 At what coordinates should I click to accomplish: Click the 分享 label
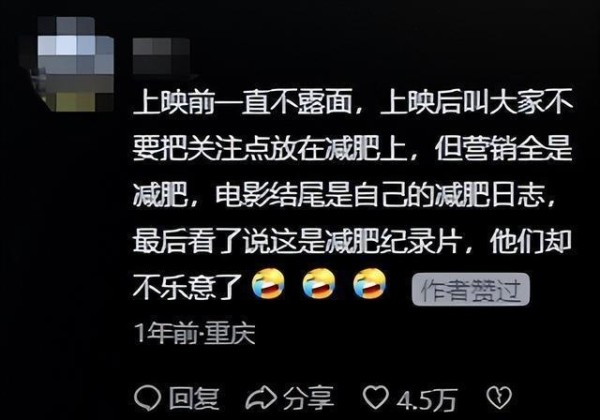pos(308,399)
